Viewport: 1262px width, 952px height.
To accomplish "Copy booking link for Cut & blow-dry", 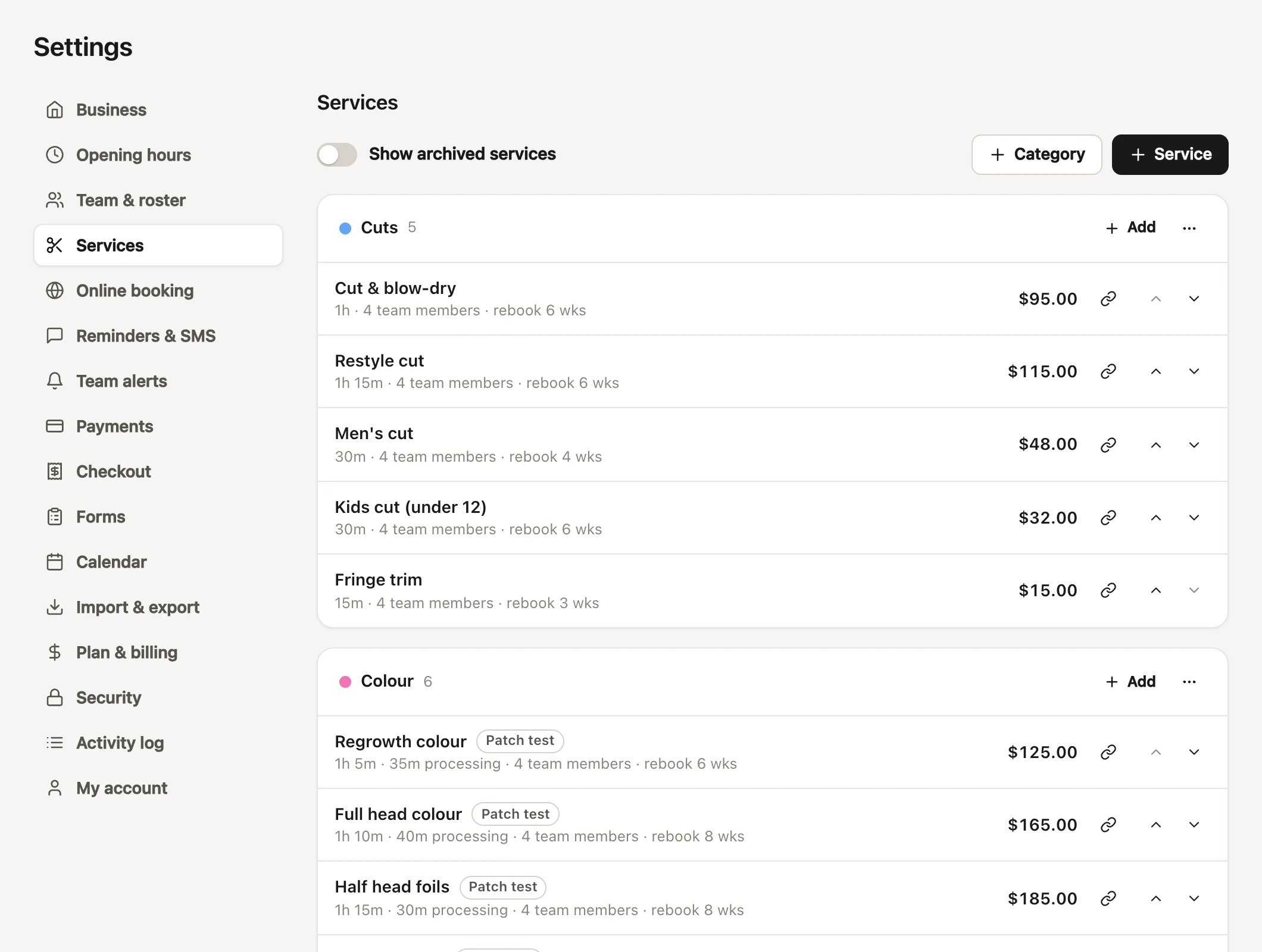I will coord(1108,299).
